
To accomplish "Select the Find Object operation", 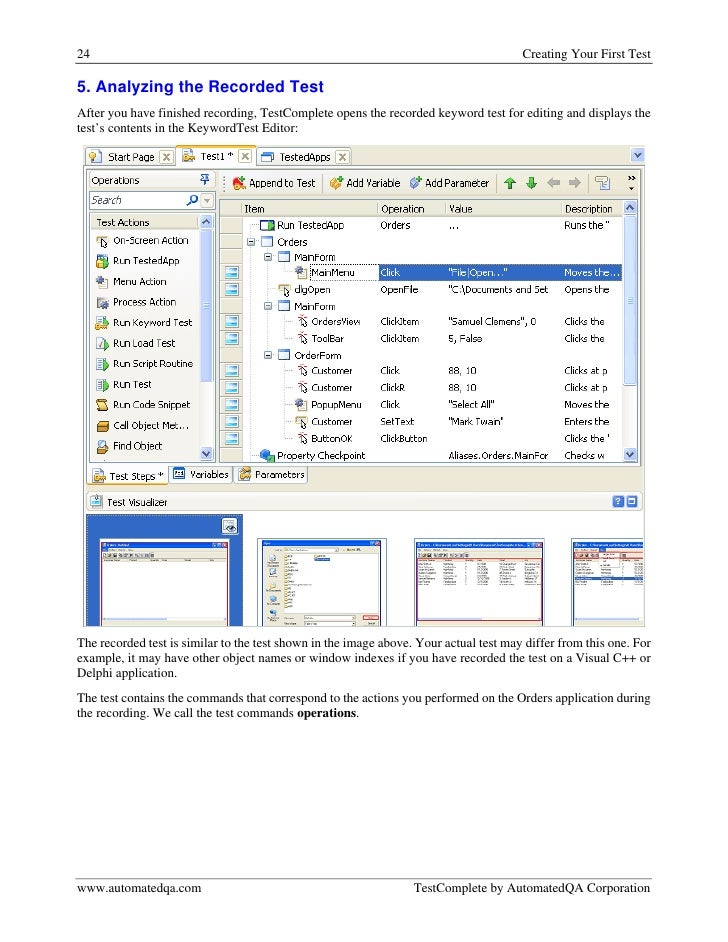I will click(x=130, y=446).
